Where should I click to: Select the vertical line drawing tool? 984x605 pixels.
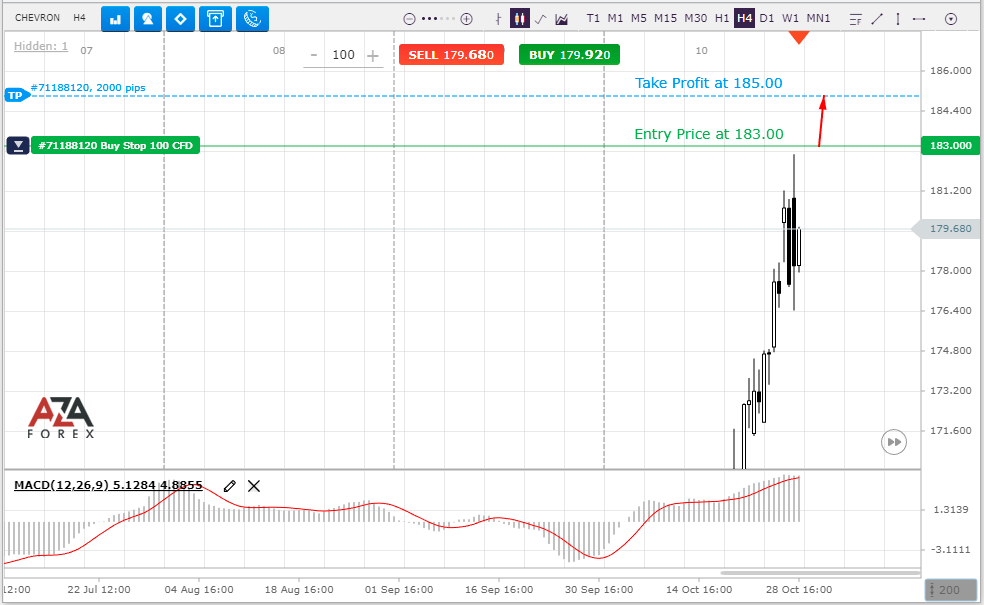click(898, 19)
